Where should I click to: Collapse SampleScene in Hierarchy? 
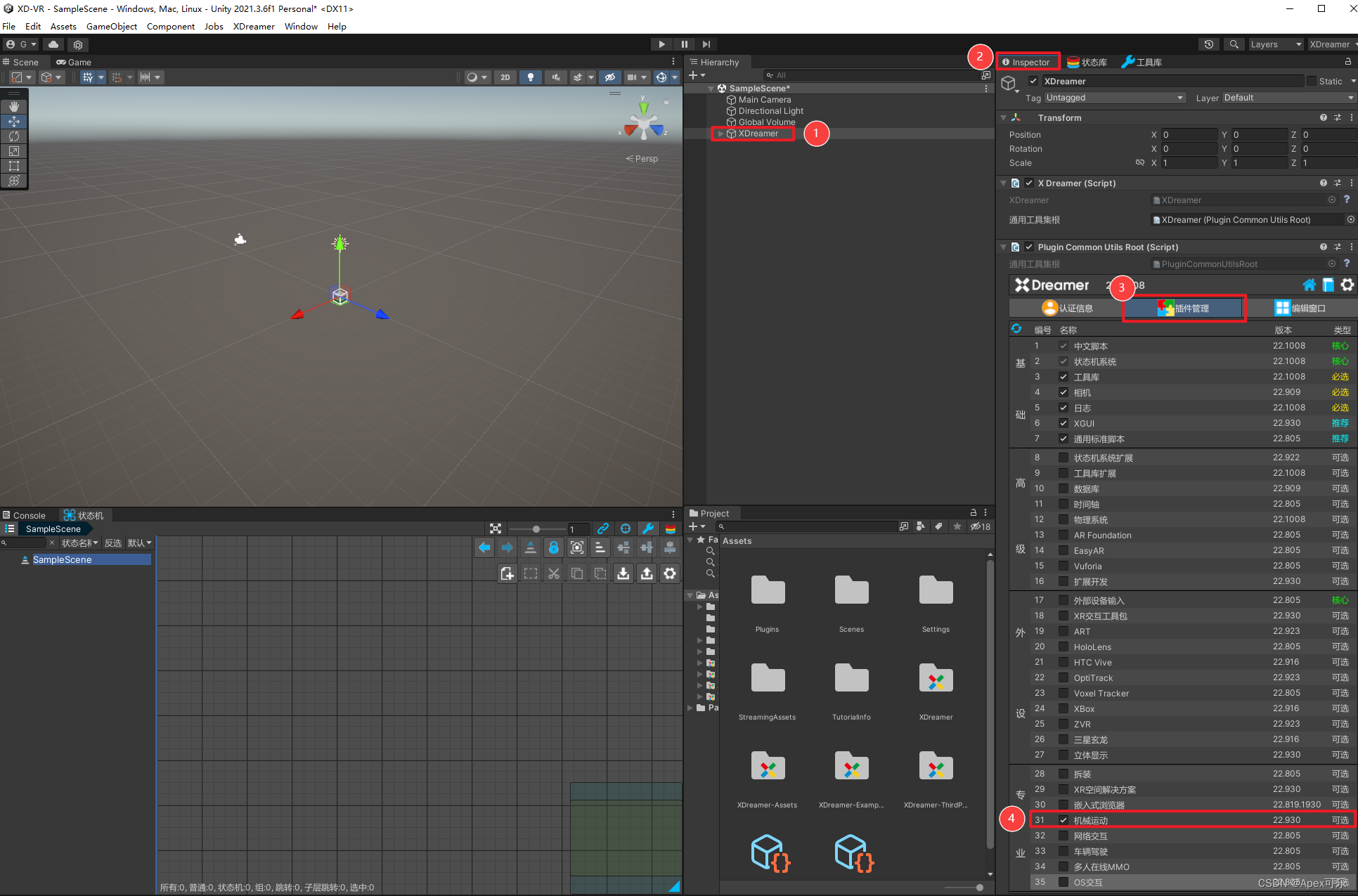[x=711, y=89]
